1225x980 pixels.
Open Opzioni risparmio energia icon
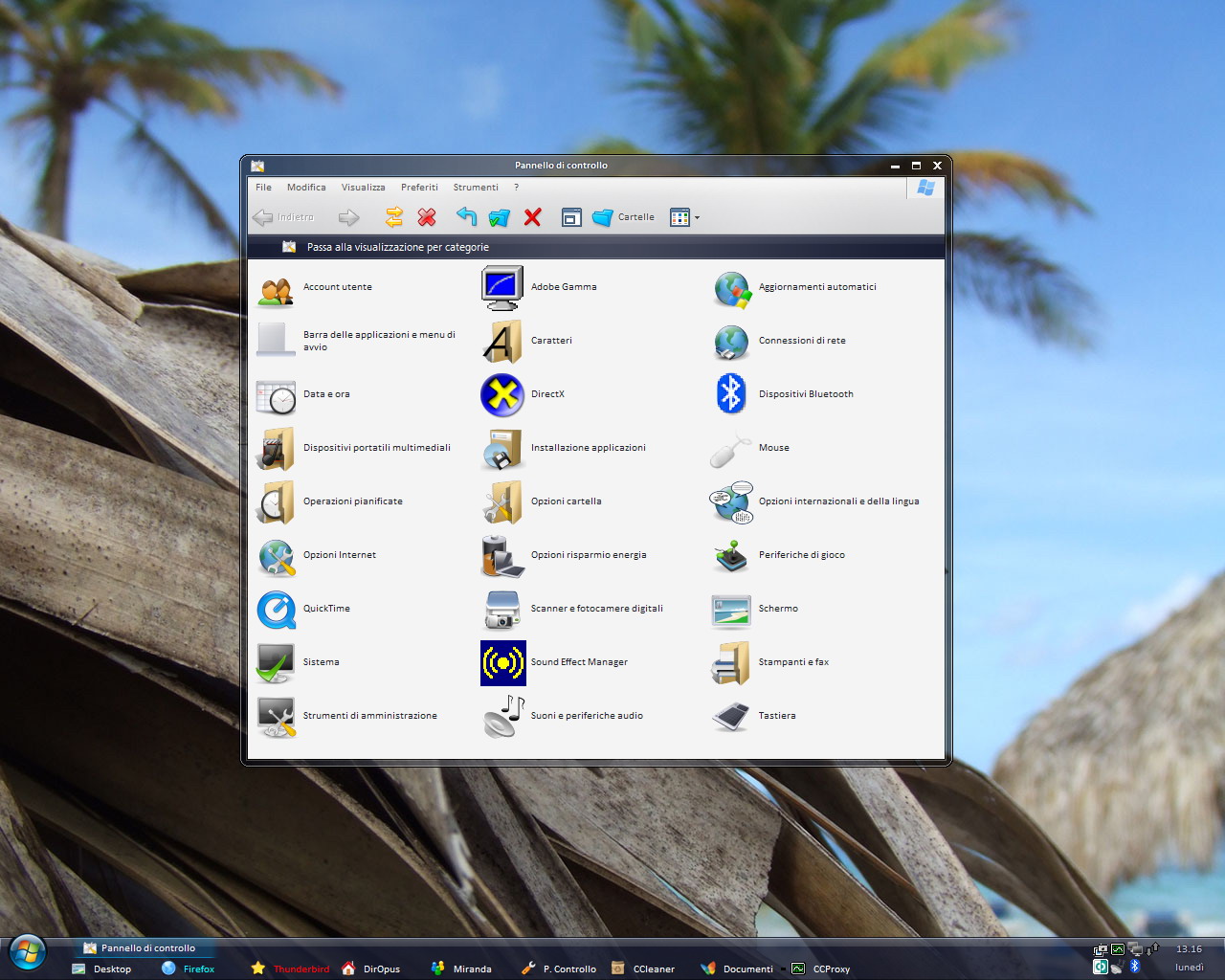(502, 555)
